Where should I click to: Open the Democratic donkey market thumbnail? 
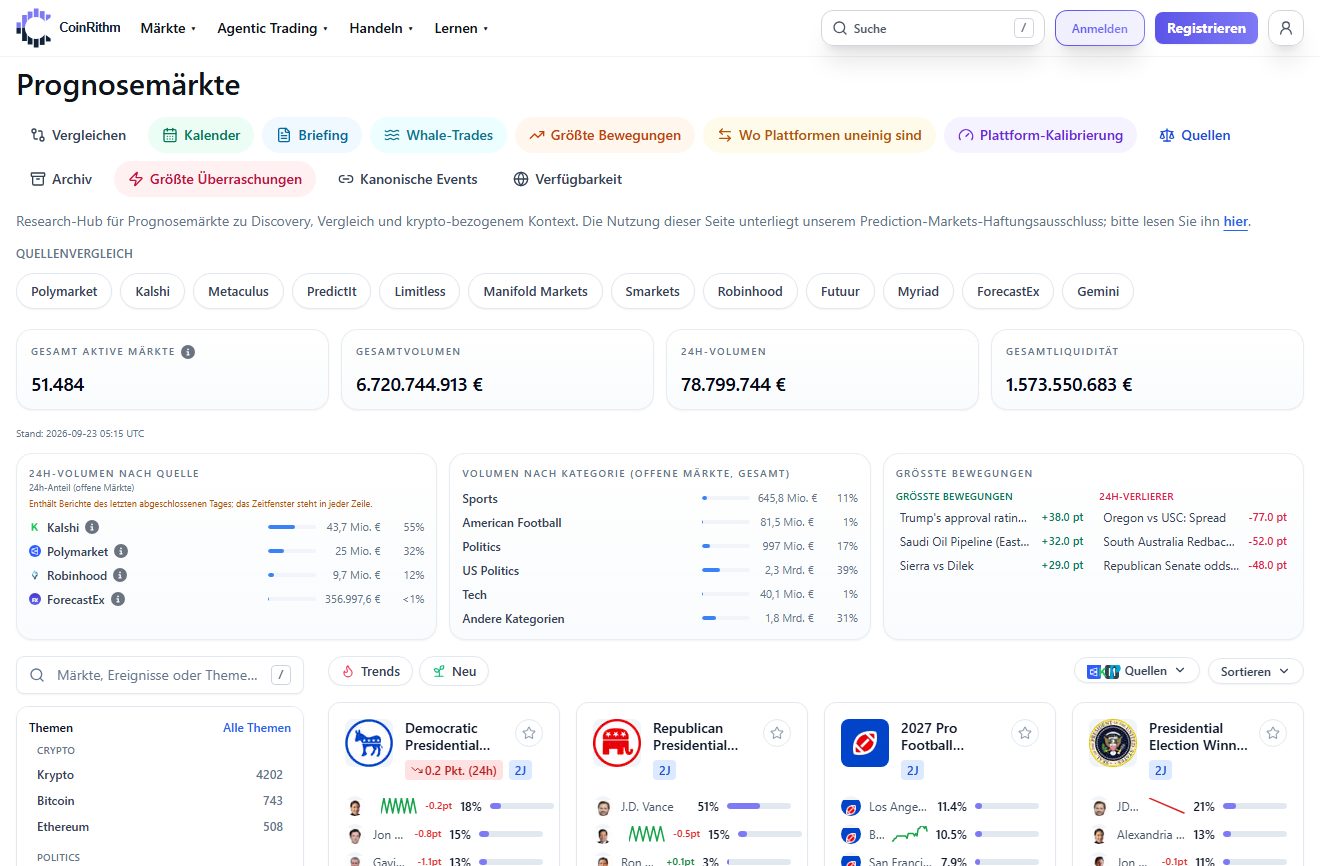(x=369, y=743)
